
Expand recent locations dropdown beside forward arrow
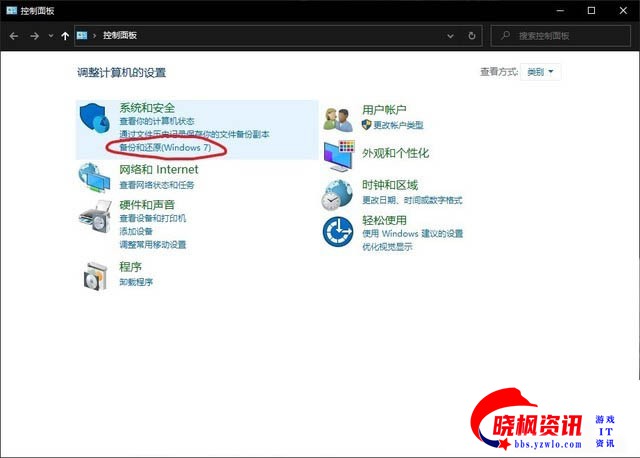[x=51, y=36]
